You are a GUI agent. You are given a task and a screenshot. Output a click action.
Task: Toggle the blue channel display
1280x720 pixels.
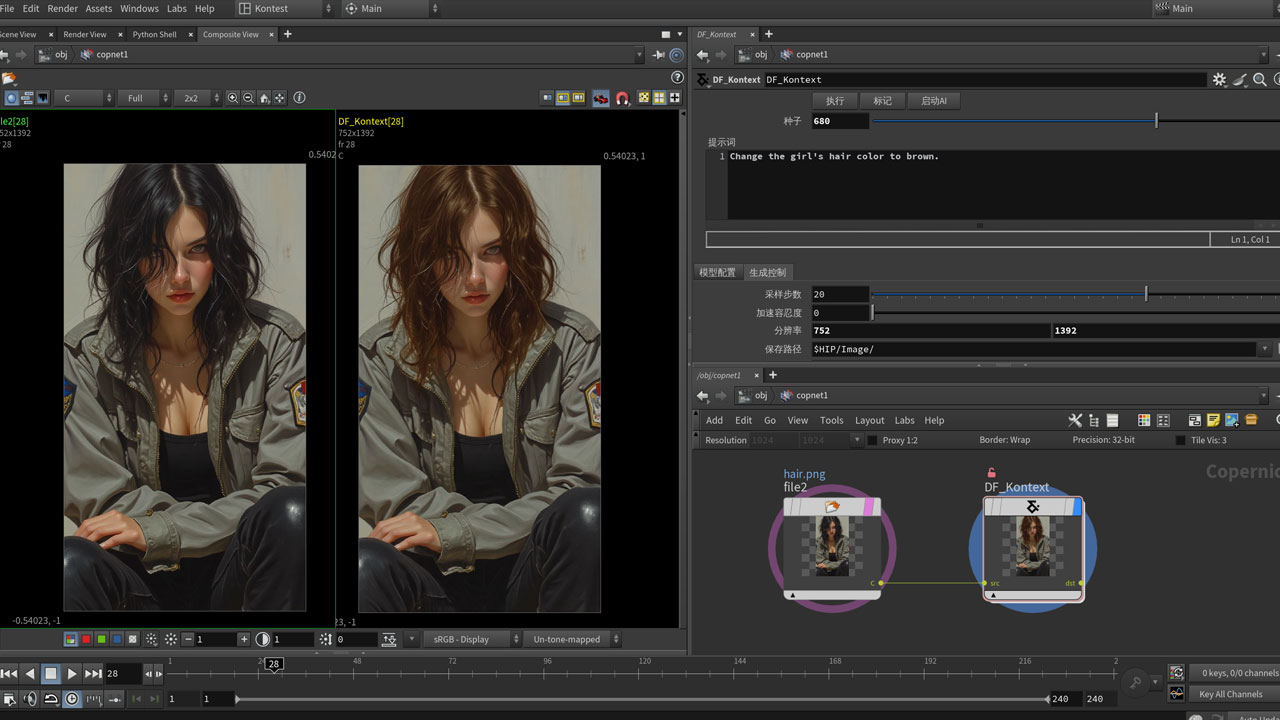[x=118, y=639]
